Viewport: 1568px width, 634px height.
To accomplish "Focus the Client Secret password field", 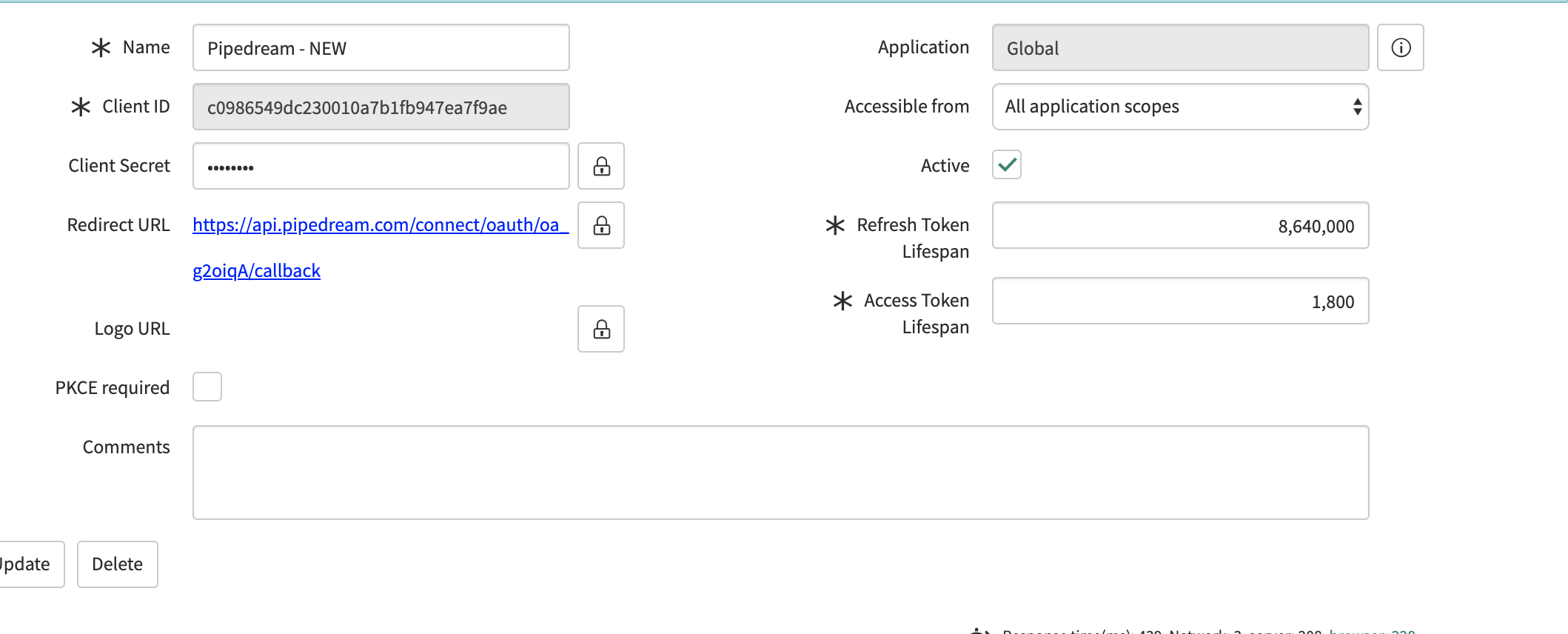I will click(381, 167).
